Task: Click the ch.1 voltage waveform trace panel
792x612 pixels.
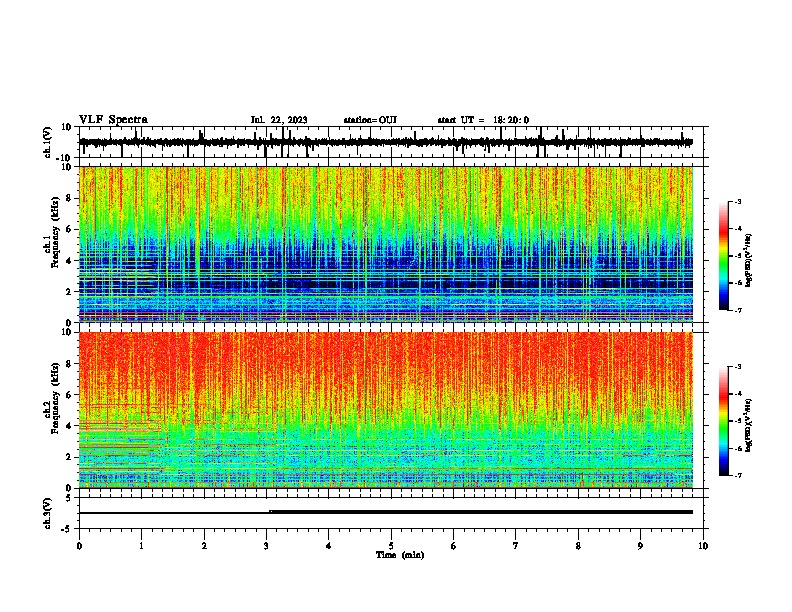Action: (x=393, y=142)
